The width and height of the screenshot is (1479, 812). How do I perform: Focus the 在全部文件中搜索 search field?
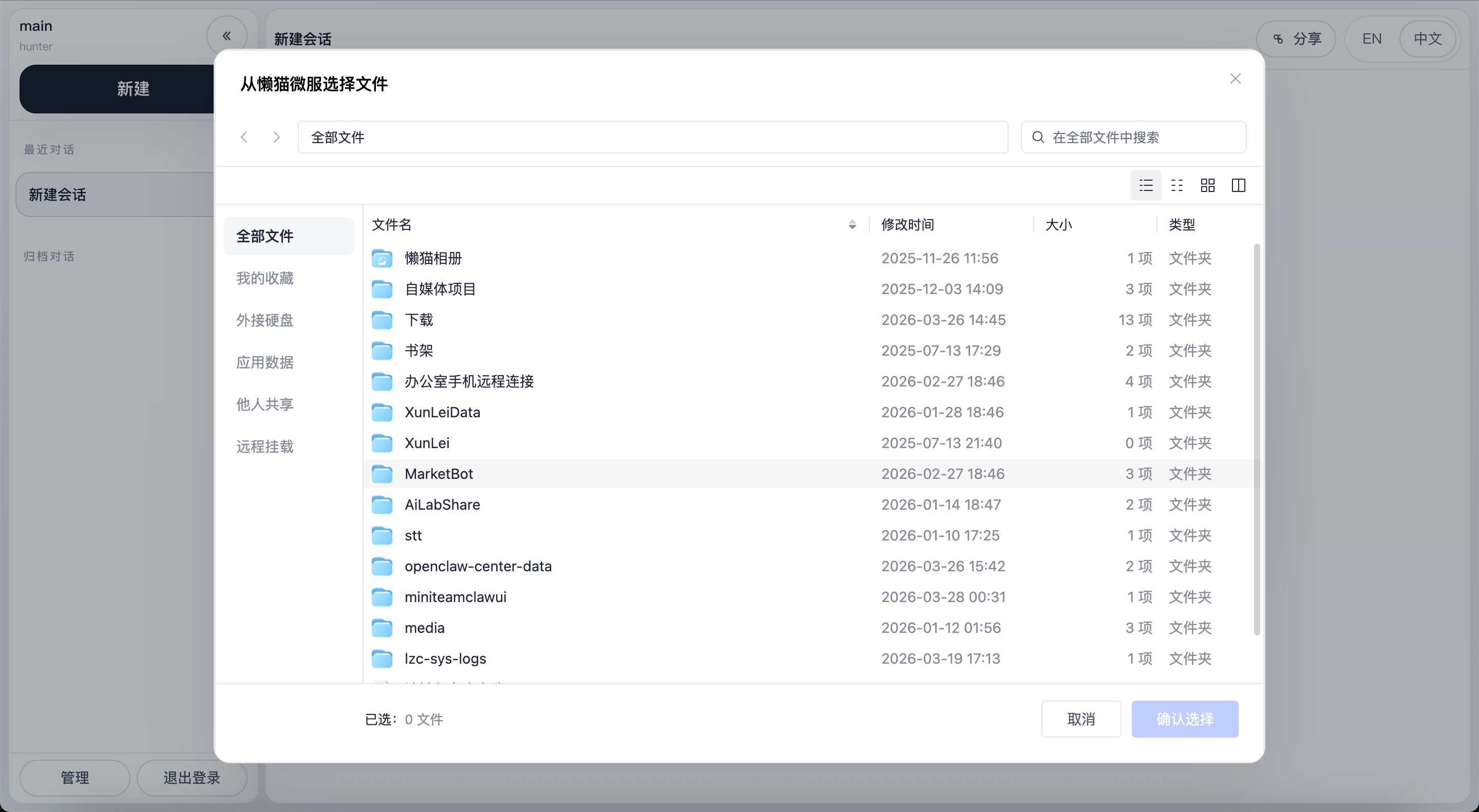click(1133, 137)
